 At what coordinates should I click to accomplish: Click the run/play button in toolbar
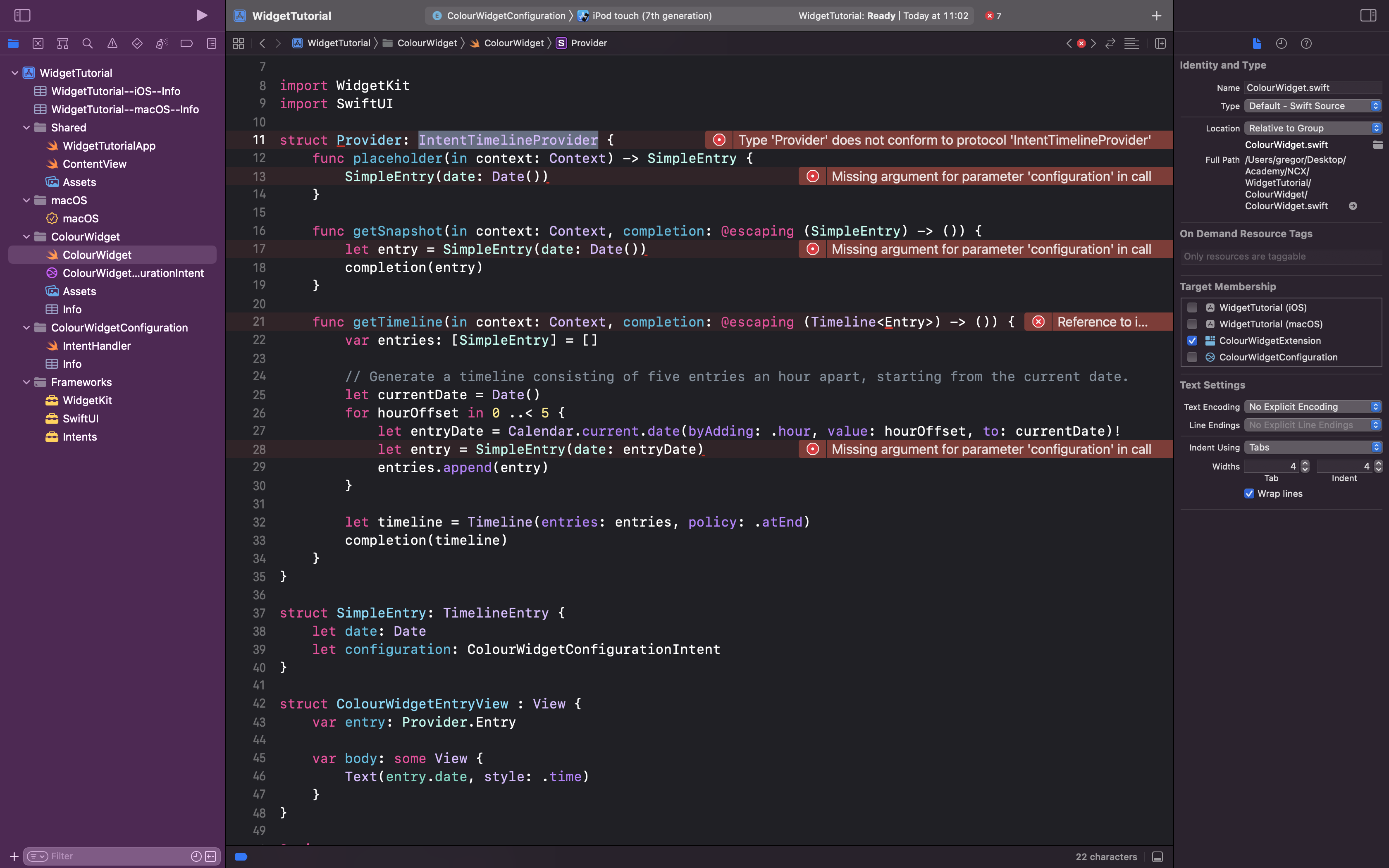[200, 15]
